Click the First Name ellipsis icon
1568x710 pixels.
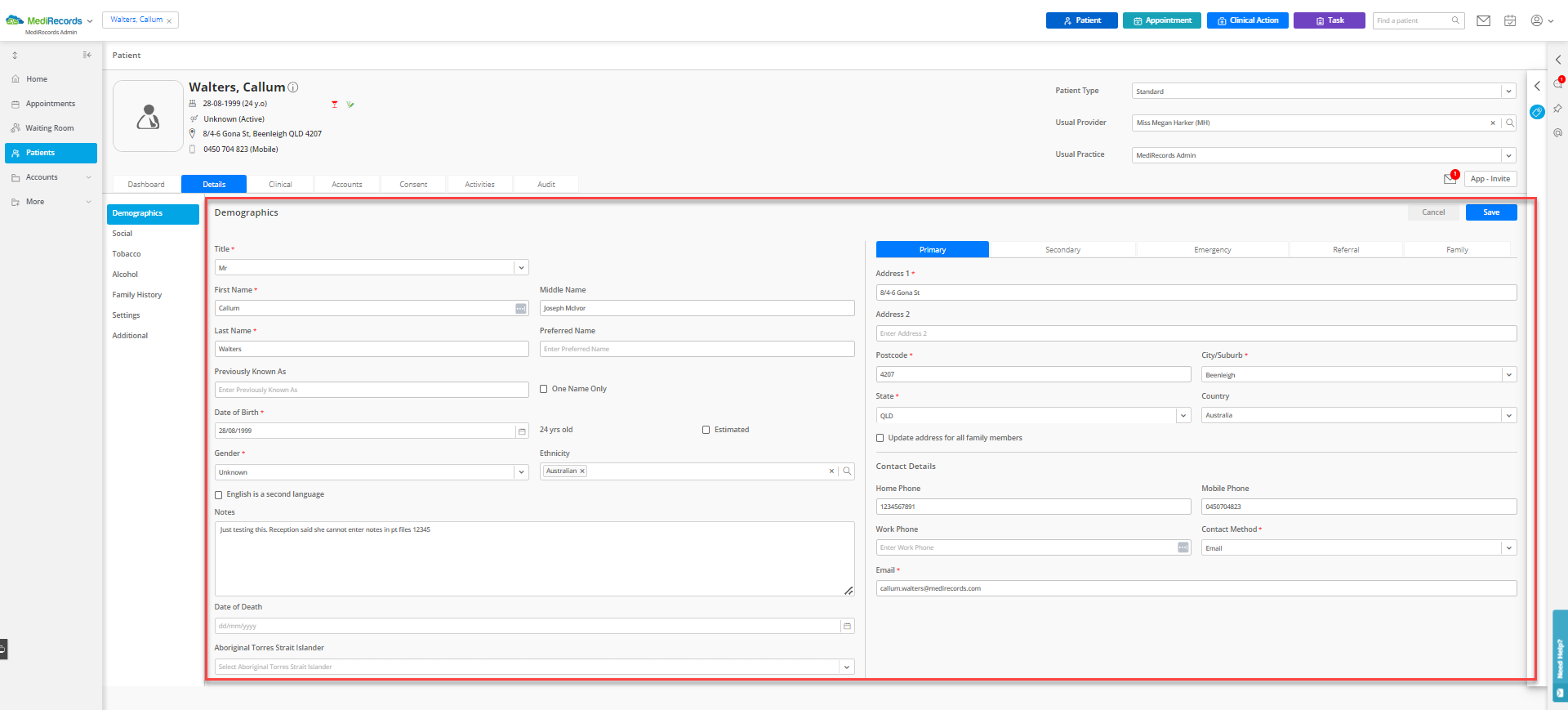(520, 309)
